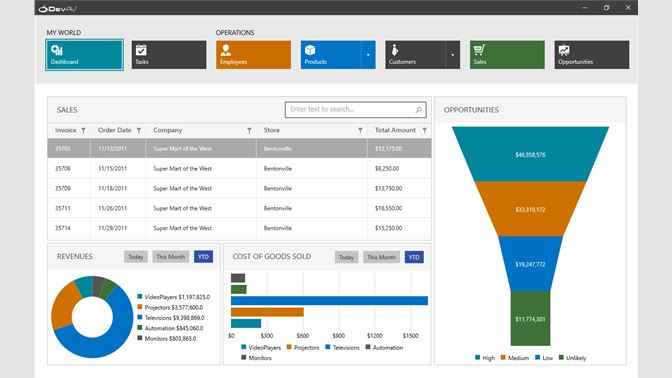Click the long blue Televisions bar
672x378 pixels.
(x=329, y=301)
